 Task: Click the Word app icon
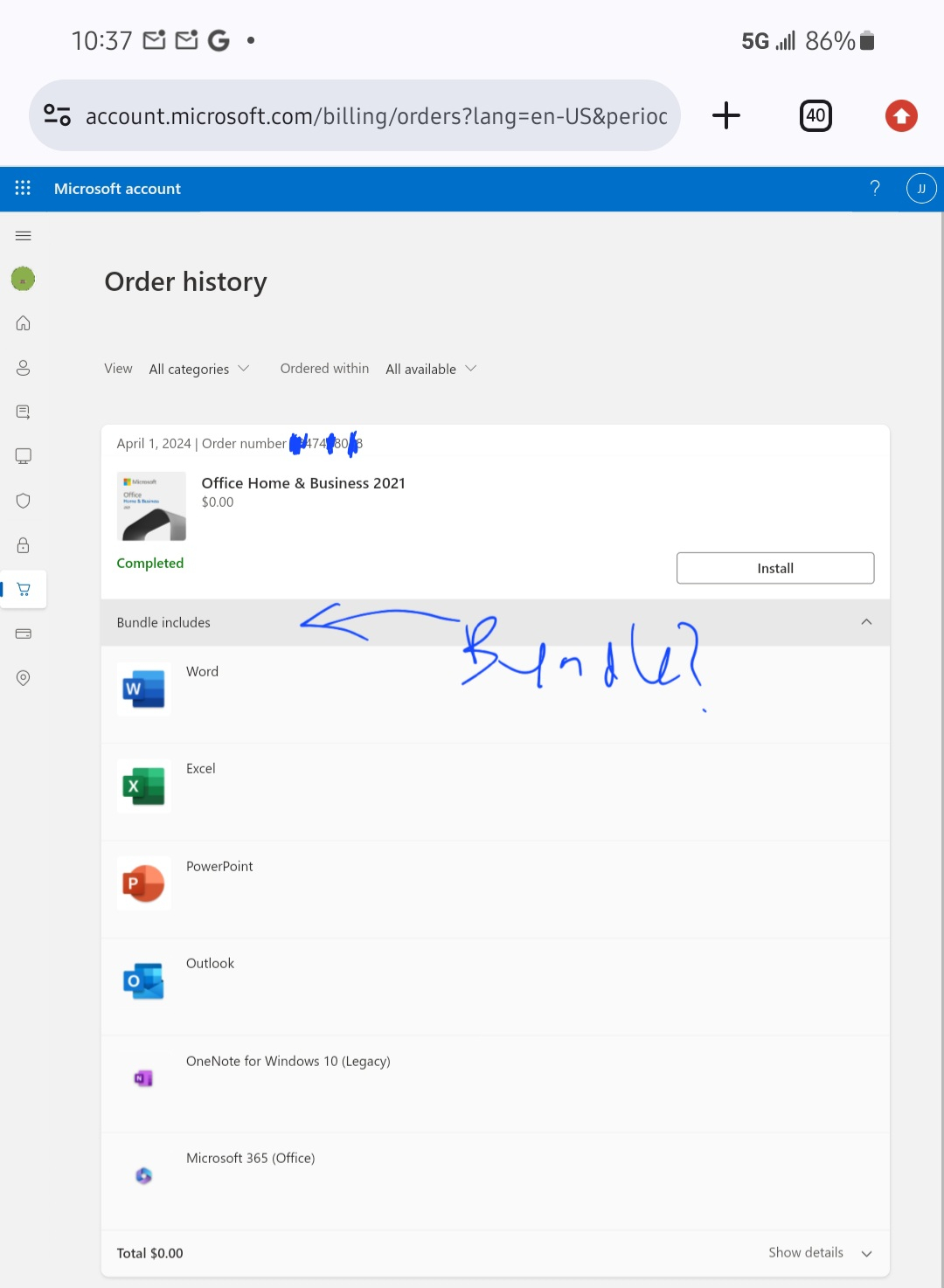click(144, 689)
